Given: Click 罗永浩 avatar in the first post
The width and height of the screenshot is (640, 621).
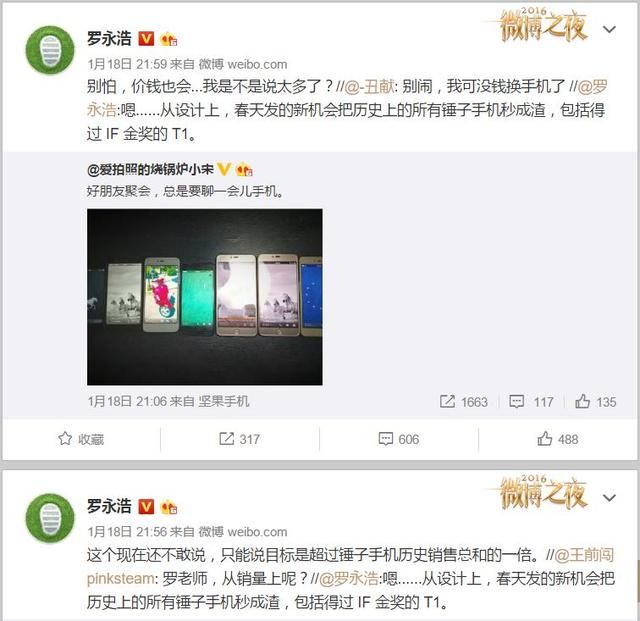Looking at the screenshot, I should click(50, 50).
